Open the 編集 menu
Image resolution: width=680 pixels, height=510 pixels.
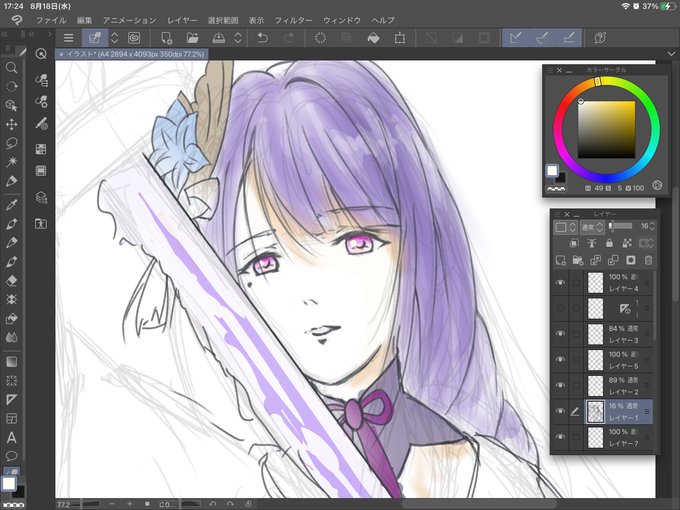[85, 20]
